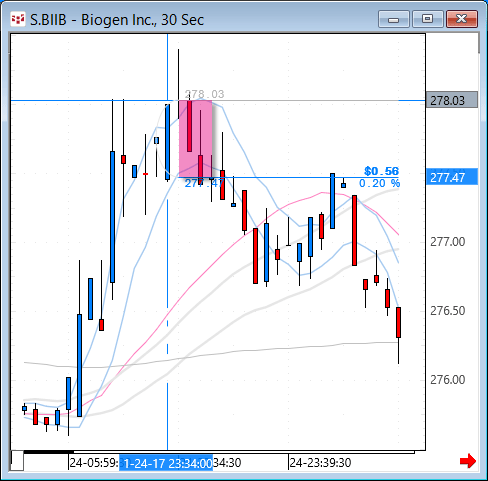488x481 pixels.
Task: Click the 278.03 price label on the axis
Action: [x=452, y=100]
